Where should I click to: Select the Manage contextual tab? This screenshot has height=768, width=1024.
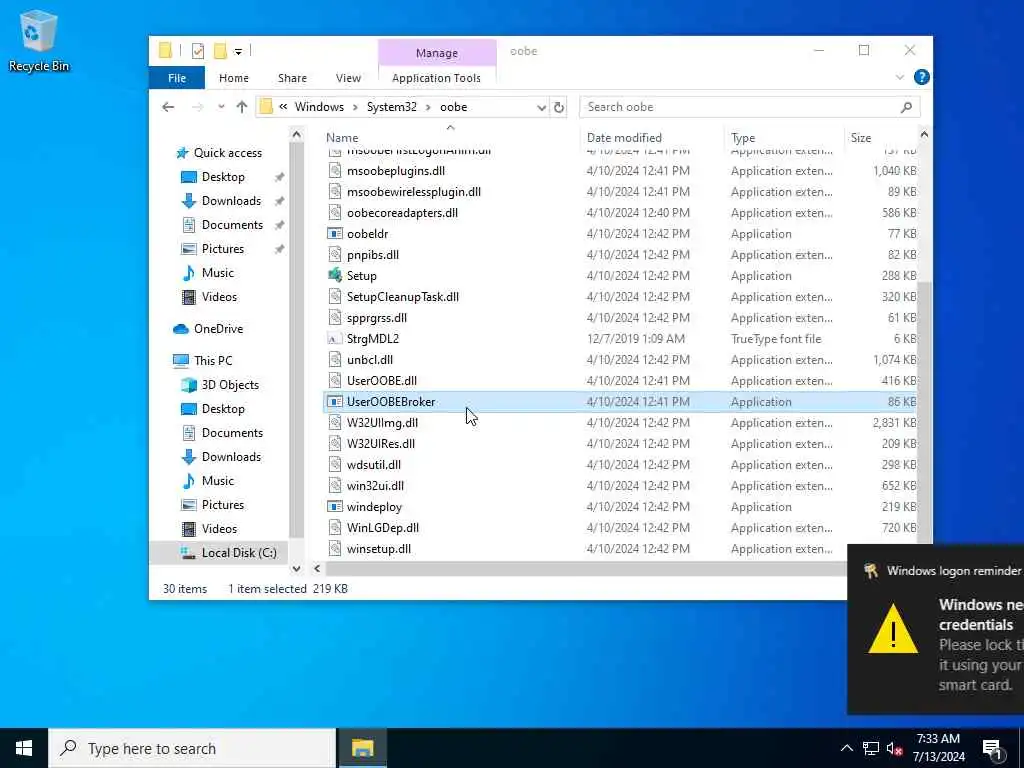pyautogui.click(x=437, y=53)
